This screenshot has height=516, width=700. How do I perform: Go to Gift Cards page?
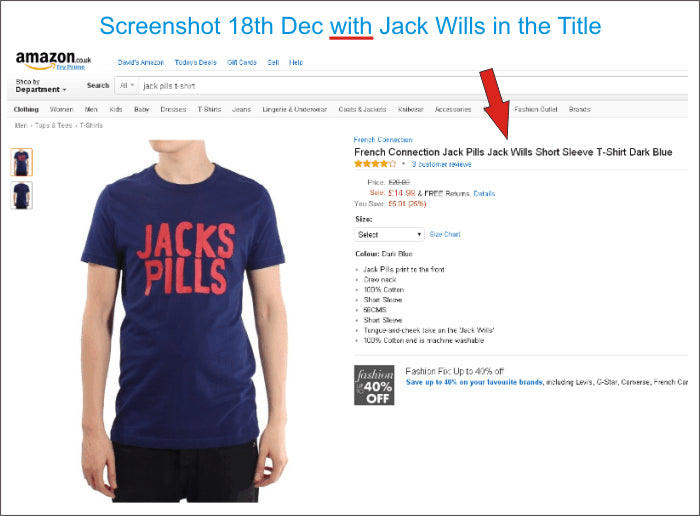(x=242, y=62)
